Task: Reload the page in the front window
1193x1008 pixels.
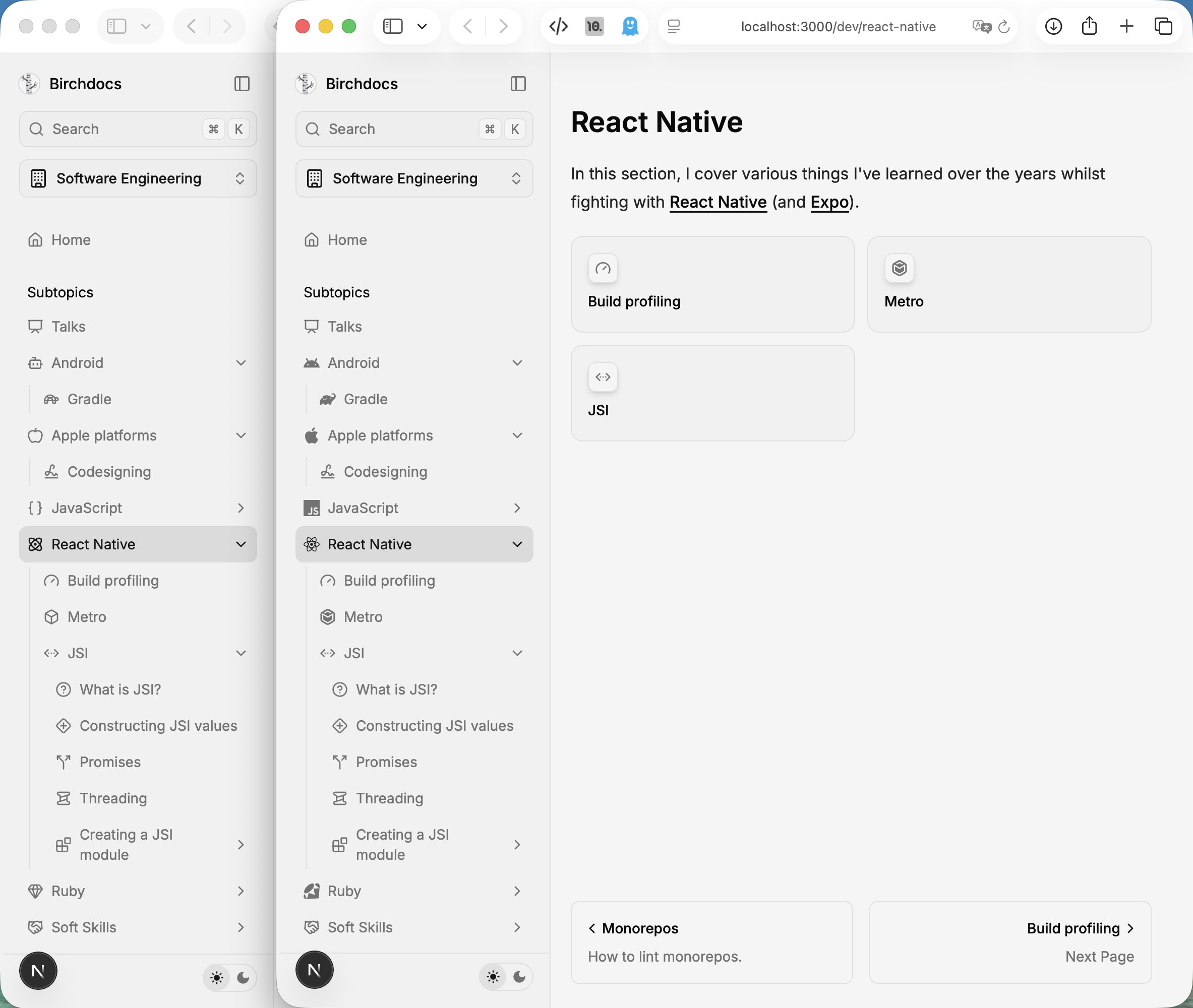Action: (1004, 26)
